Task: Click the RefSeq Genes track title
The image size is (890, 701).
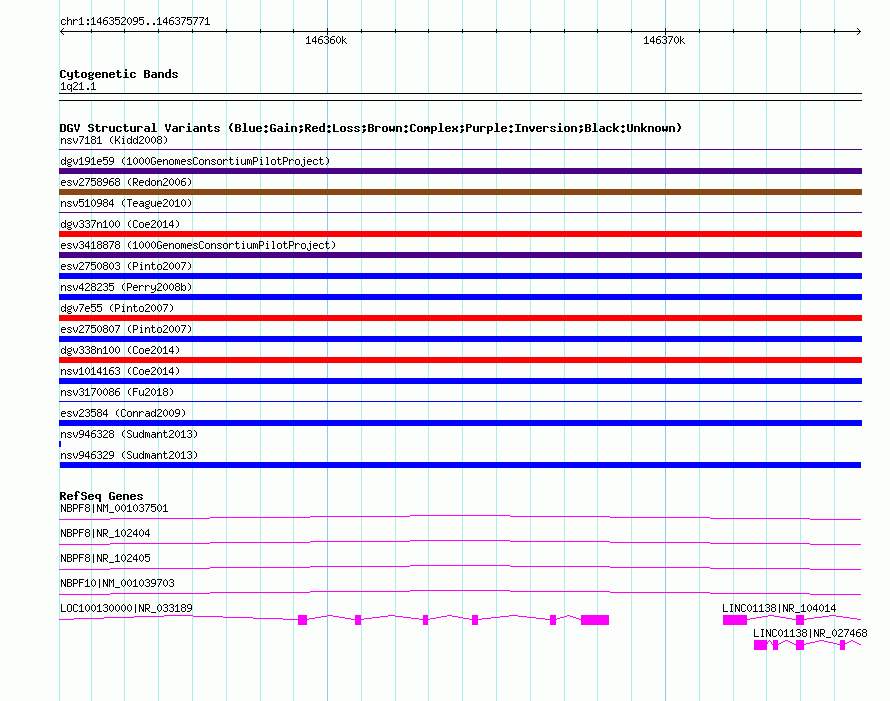Action: tap(101, 496)
